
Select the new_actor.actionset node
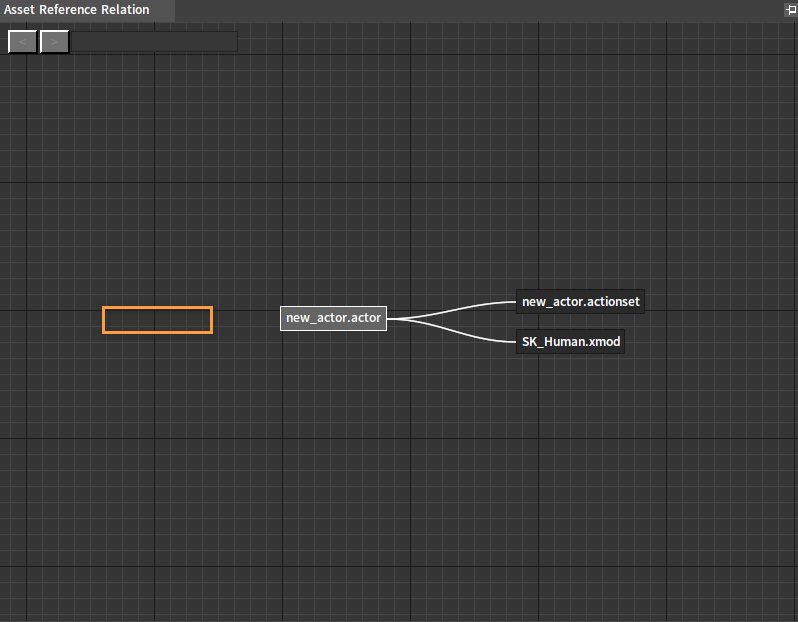coord(581,302)
